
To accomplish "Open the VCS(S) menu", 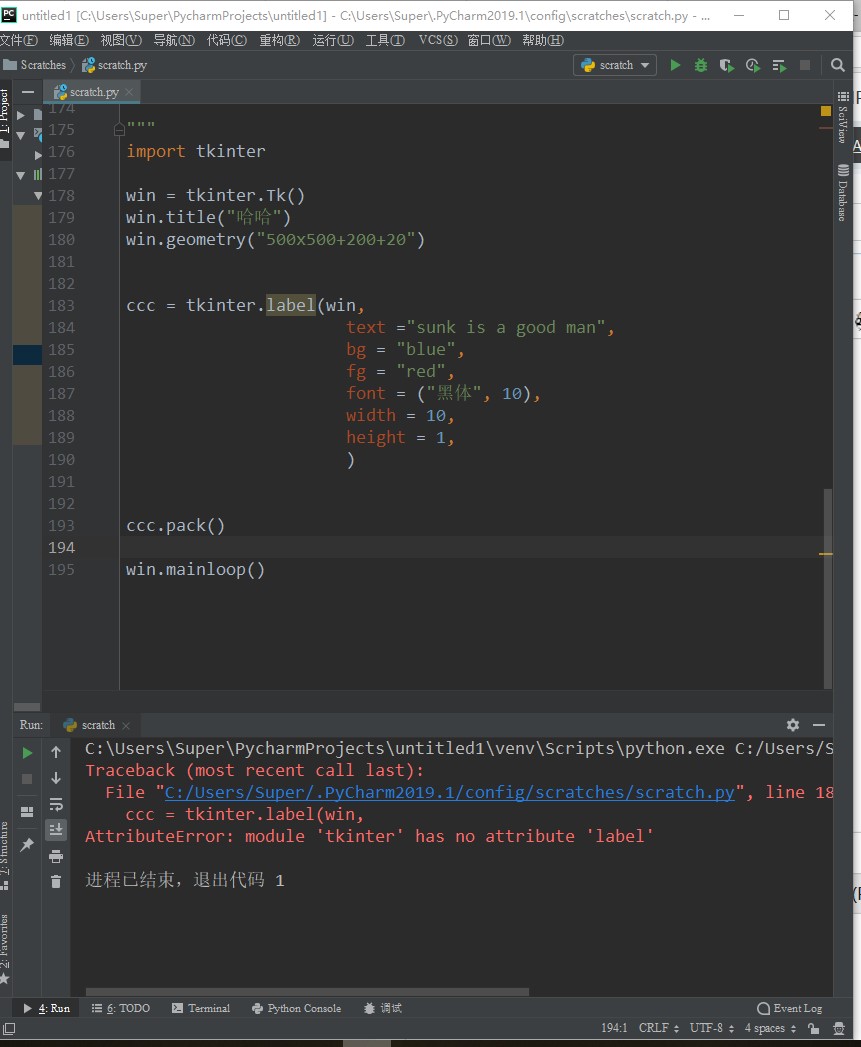I will point(438,40).
